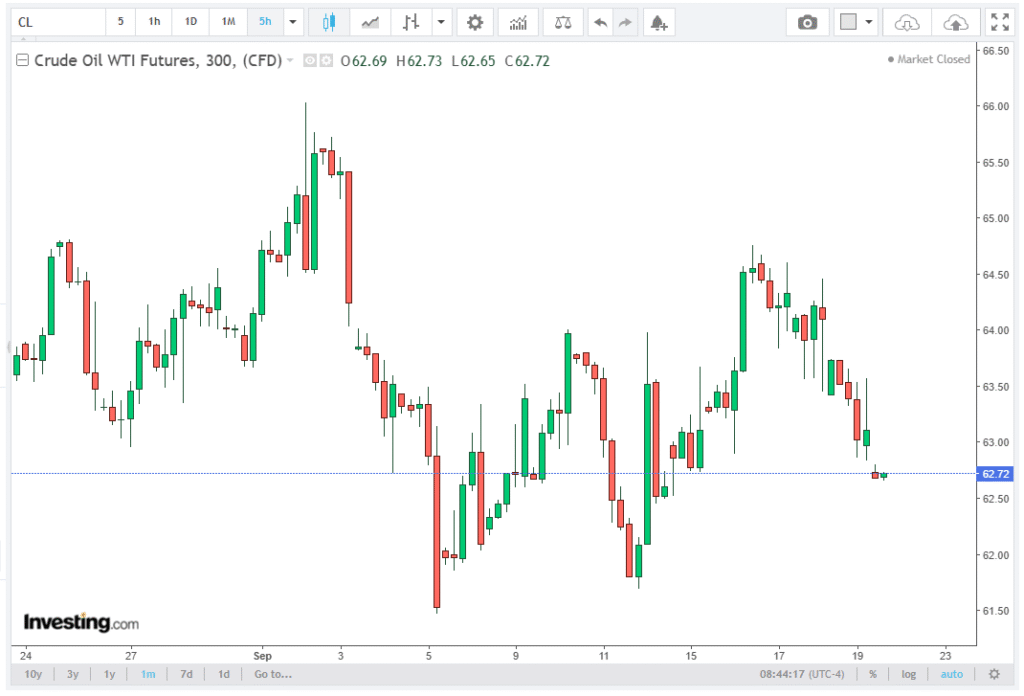Toggle auto scale in the bottom bar
This screenshot has height=696, width=1024.
952,674
